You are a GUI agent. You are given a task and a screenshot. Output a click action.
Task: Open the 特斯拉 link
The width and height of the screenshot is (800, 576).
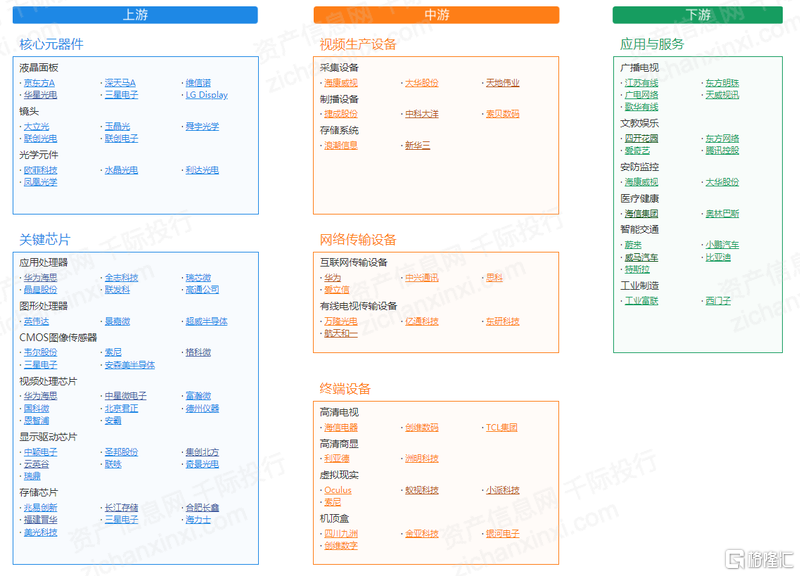(637, 269)
